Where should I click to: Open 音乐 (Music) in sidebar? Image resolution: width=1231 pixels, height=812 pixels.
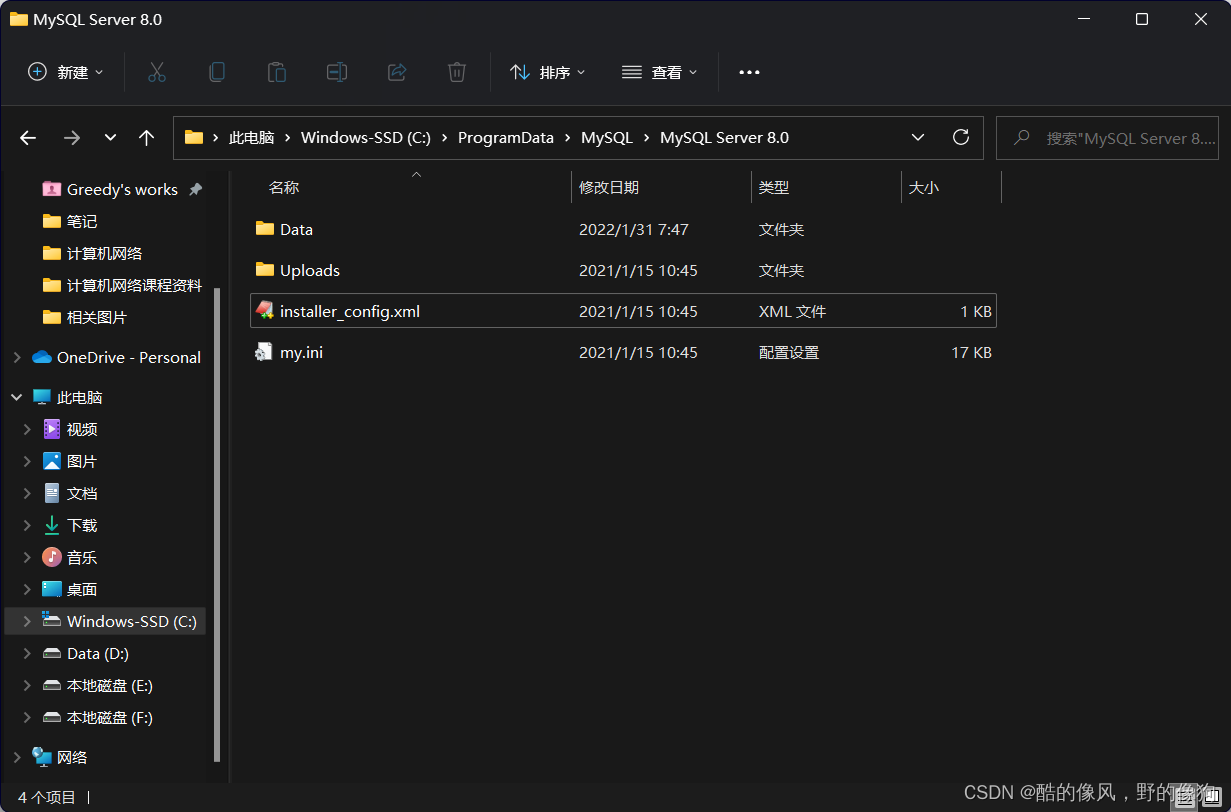tap(70, 557)
